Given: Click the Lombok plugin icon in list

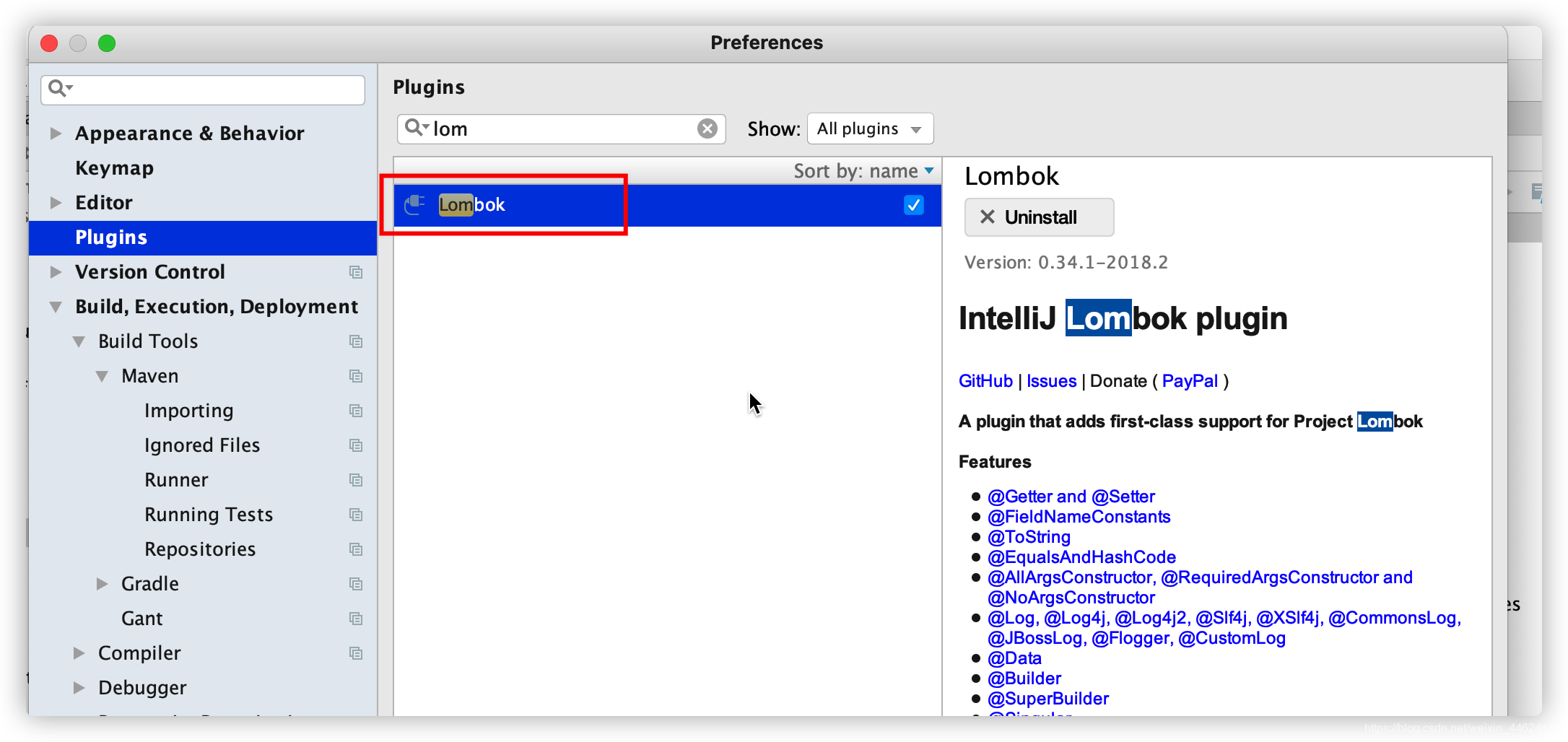Looking at the screenshot, I should [414, 205].
